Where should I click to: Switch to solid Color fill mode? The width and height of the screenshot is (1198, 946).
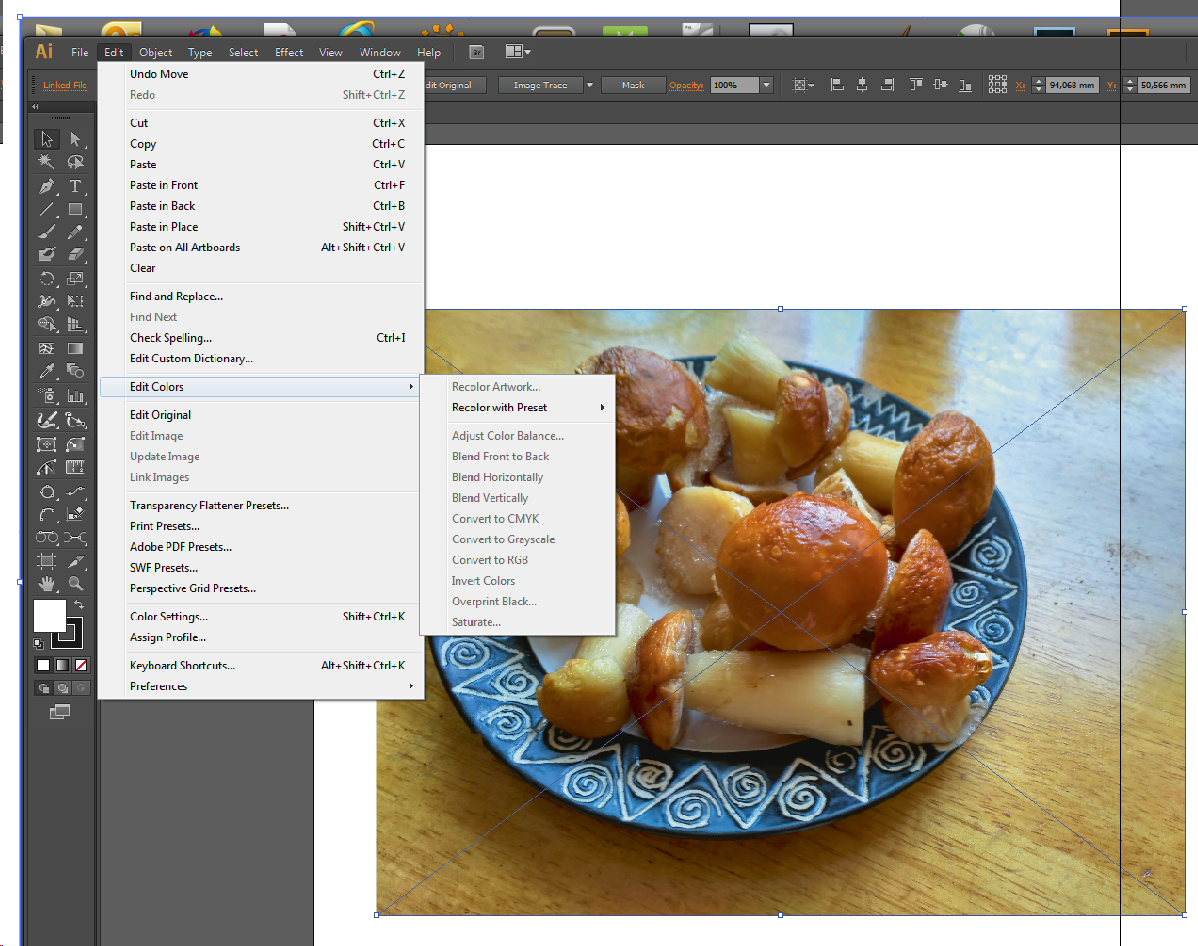point(44,665)
